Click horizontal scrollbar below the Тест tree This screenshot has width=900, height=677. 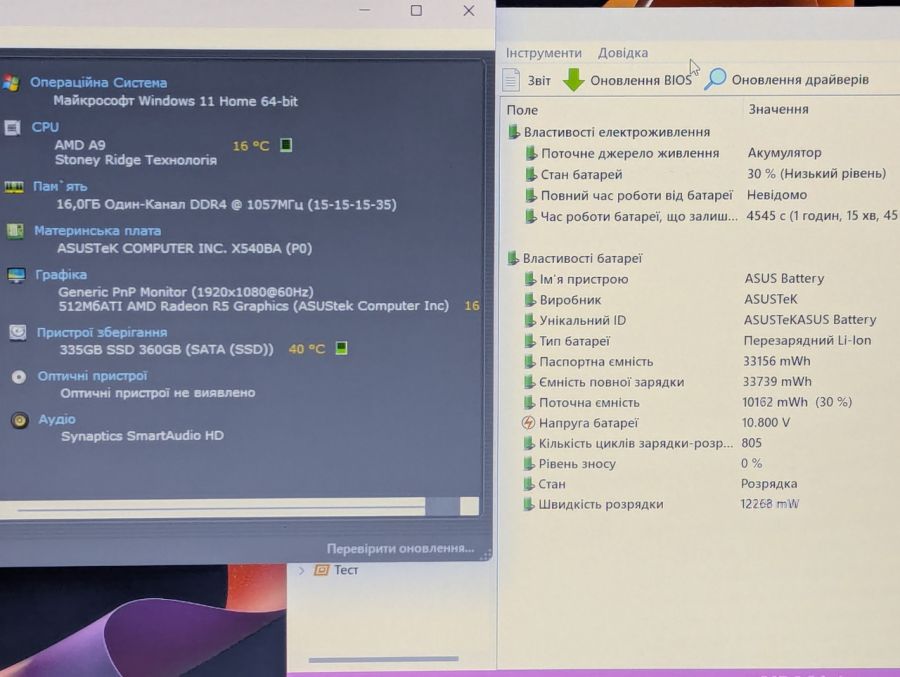[383, 659]
